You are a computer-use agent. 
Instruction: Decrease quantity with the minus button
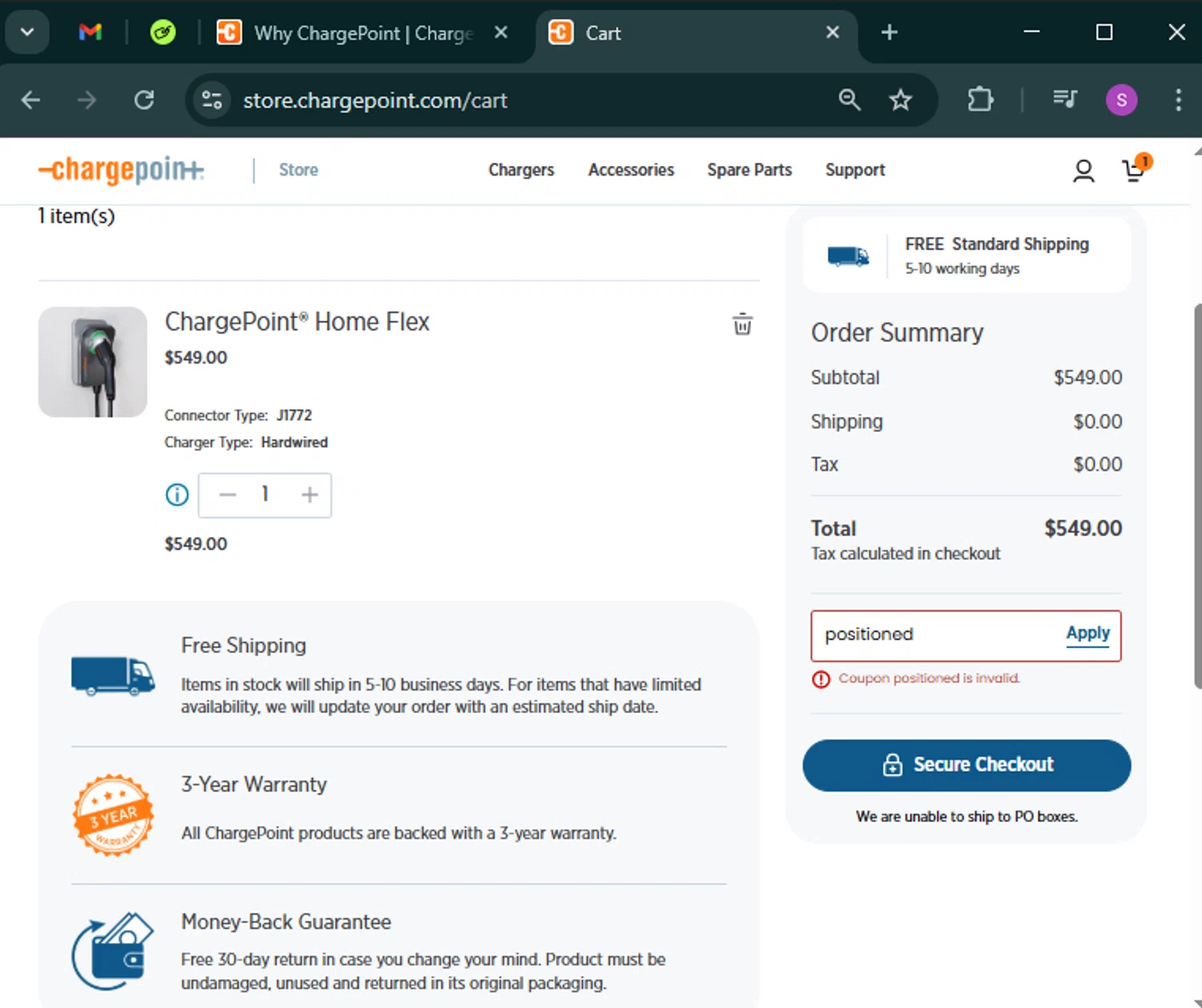tap(228, 495)
